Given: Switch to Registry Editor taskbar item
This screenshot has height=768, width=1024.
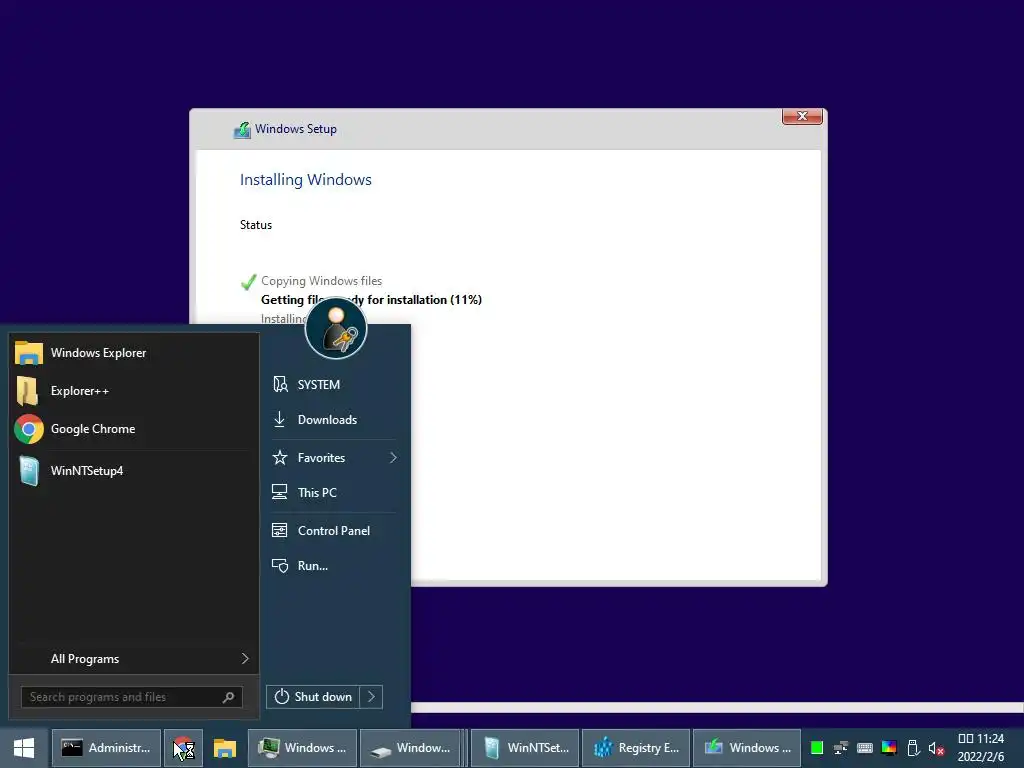Looking at the screenshot, I should [636, 748].
